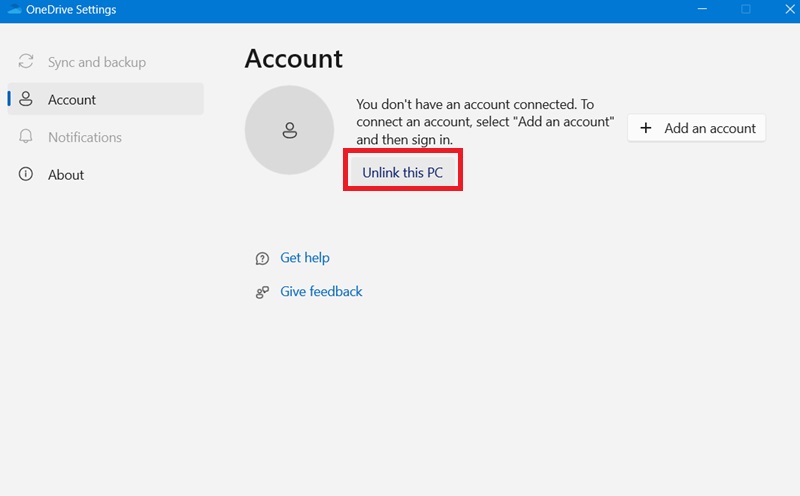Click the OneDrive cloud icon in title bar
Viewport: 800px width, 496px height.
[x=14, y=9]
